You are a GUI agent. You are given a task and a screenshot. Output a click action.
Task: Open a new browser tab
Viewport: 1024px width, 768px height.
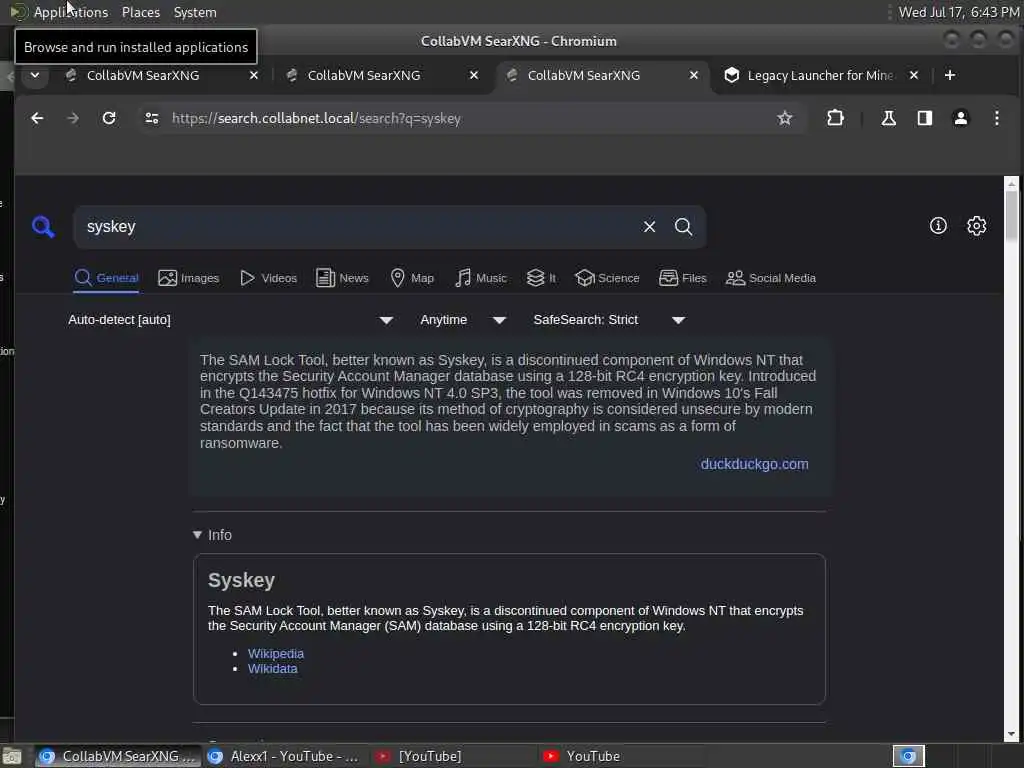[950, 75]
